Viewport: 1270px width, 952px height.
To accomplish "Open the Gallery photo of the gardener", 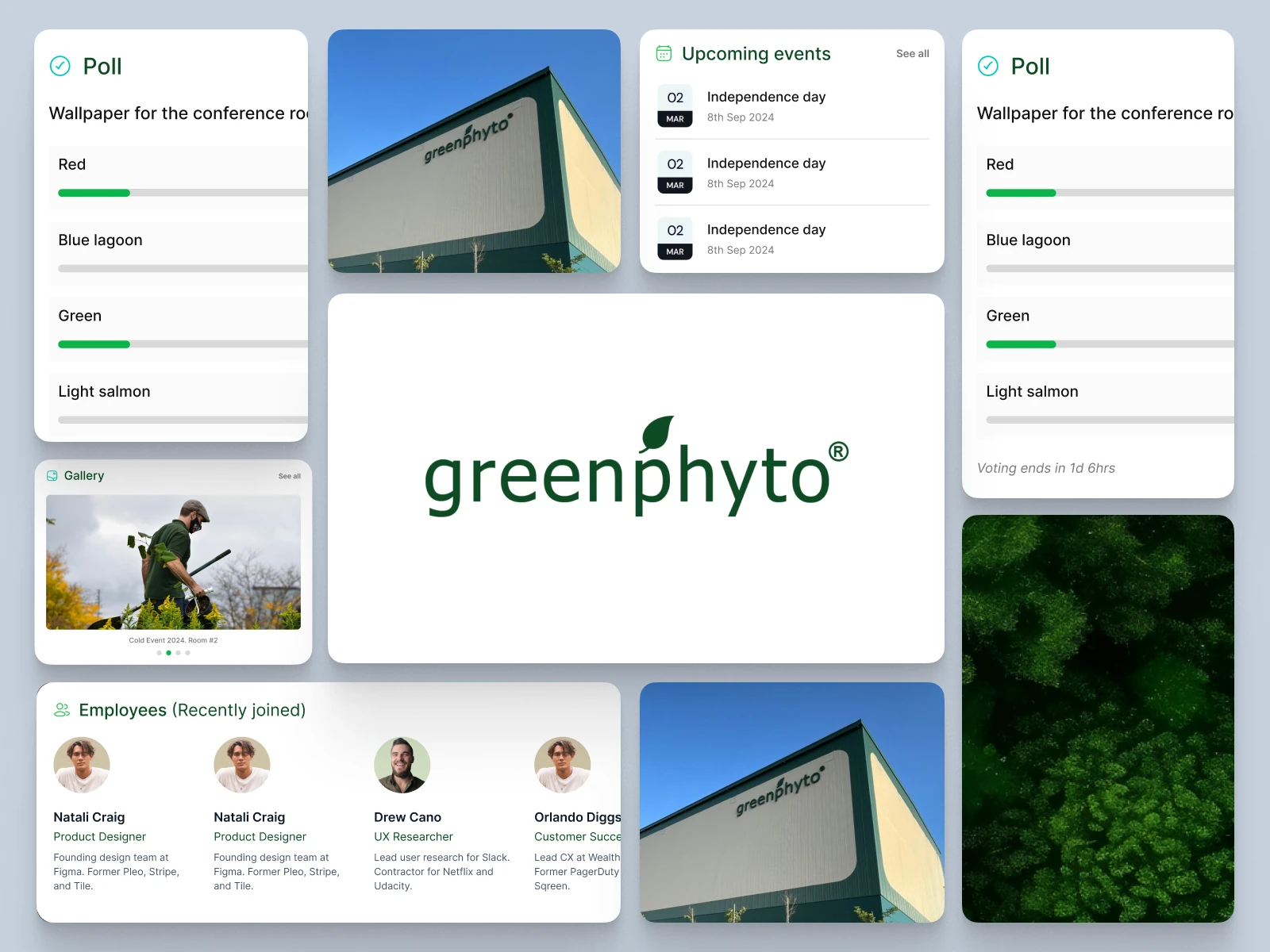I will click(x=174, y=562).
